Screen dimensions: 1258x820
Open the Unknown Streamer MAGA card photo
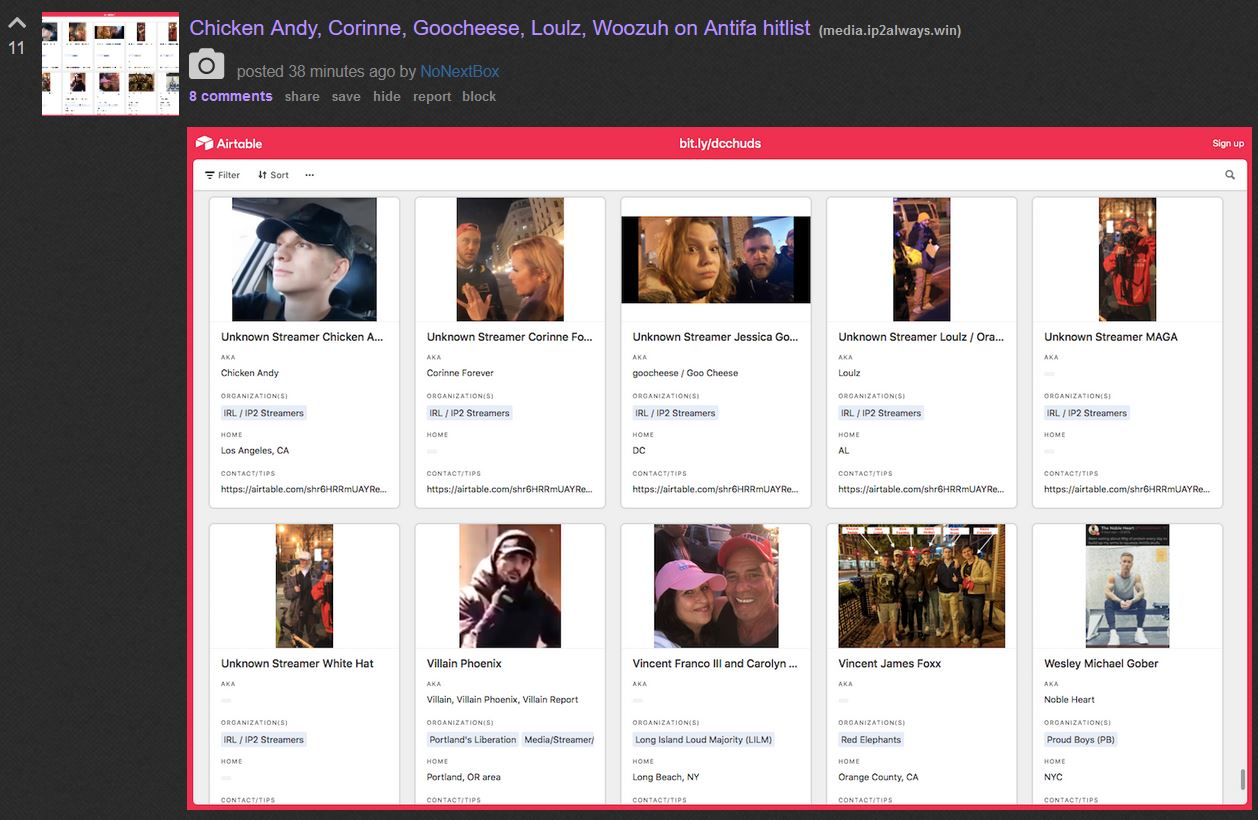(1127, 259)
